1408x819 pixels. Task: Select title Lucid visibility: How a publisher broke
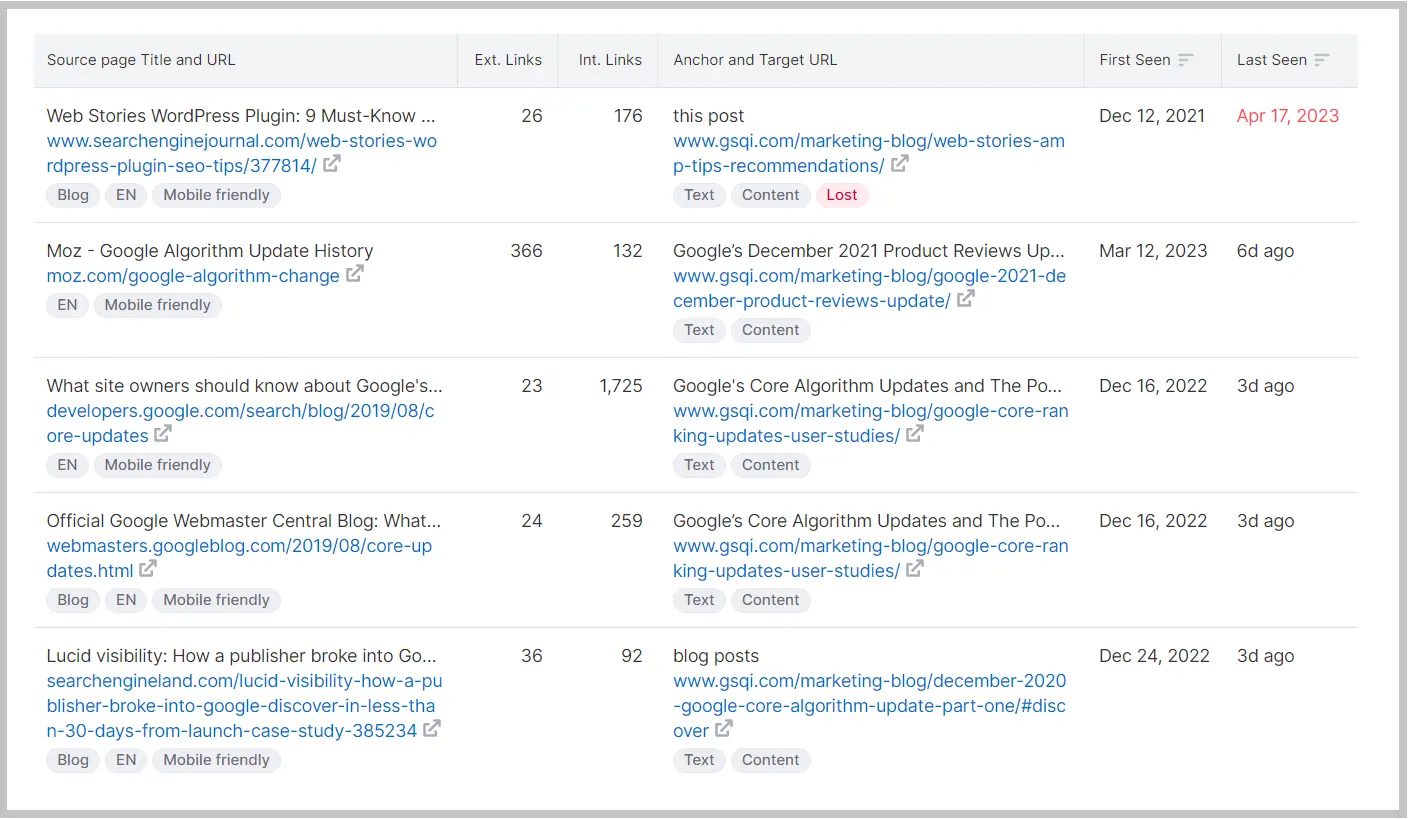pyautogui.click(x=242, y=656)
